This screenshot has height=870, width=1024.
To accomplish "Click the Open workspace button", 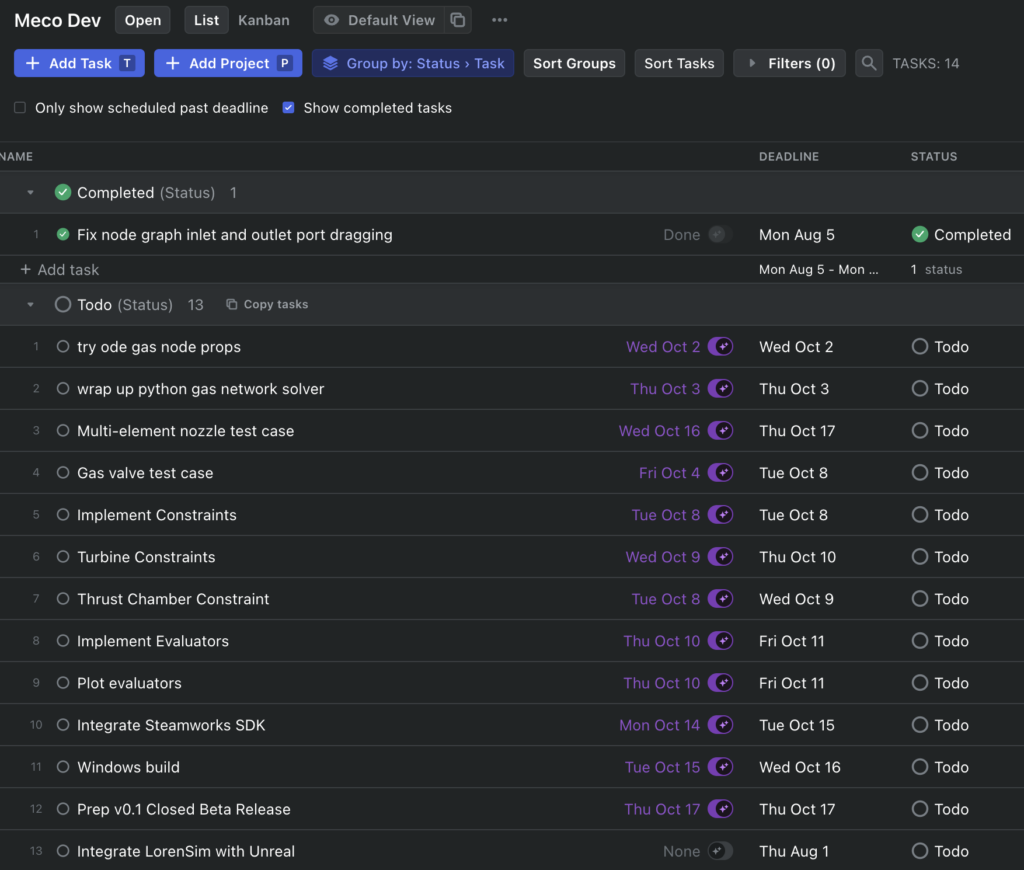I will point(143,20).
